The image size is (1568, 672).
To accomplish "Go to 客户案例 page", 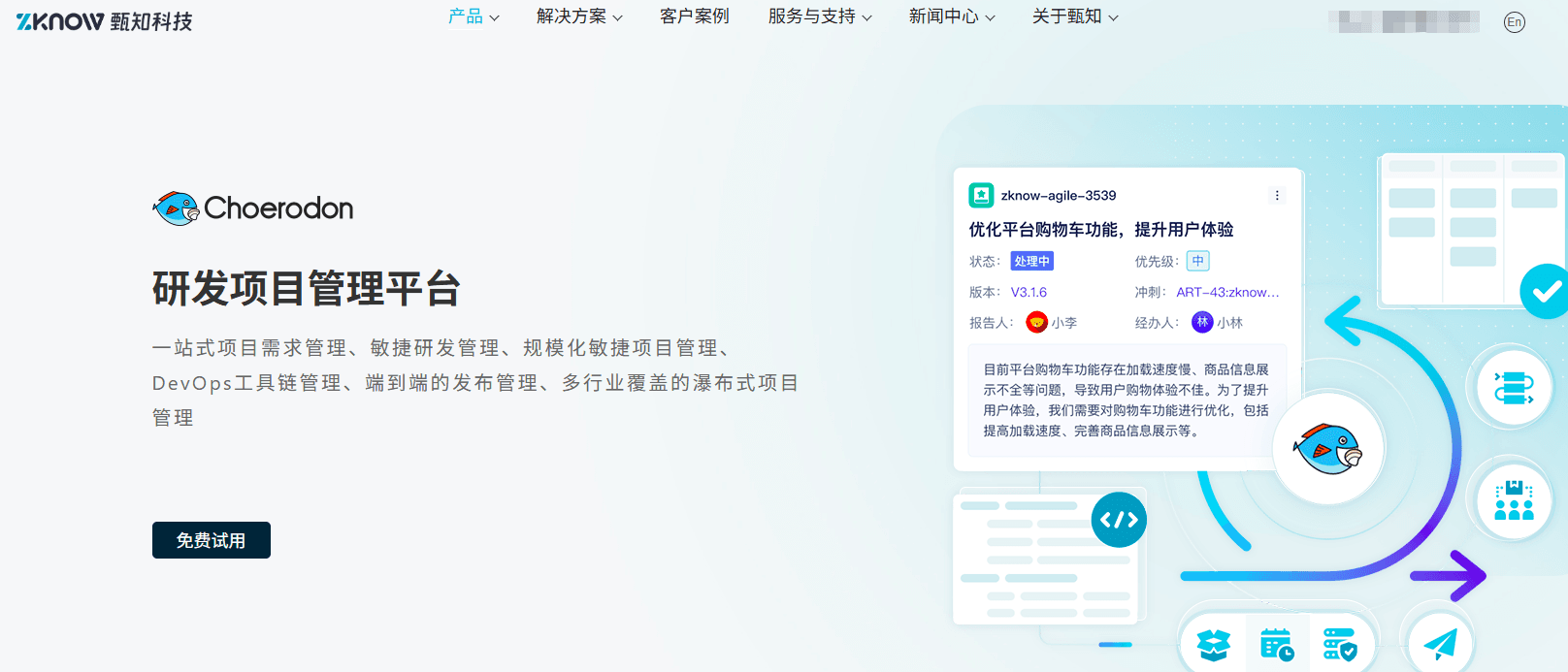I will point(695,16).
